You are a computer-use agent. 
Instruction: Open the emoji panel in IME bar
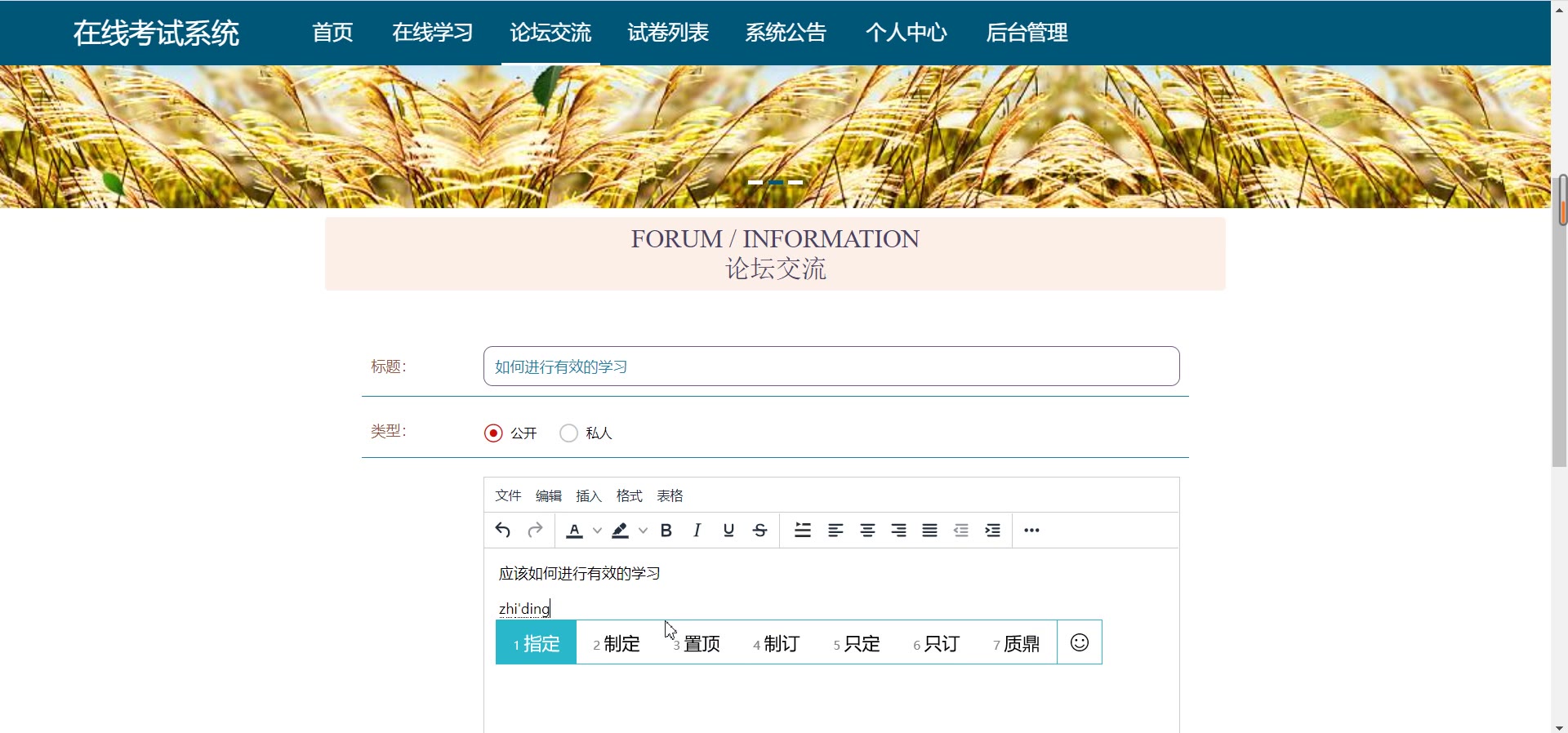click(x=1080, y=642)
